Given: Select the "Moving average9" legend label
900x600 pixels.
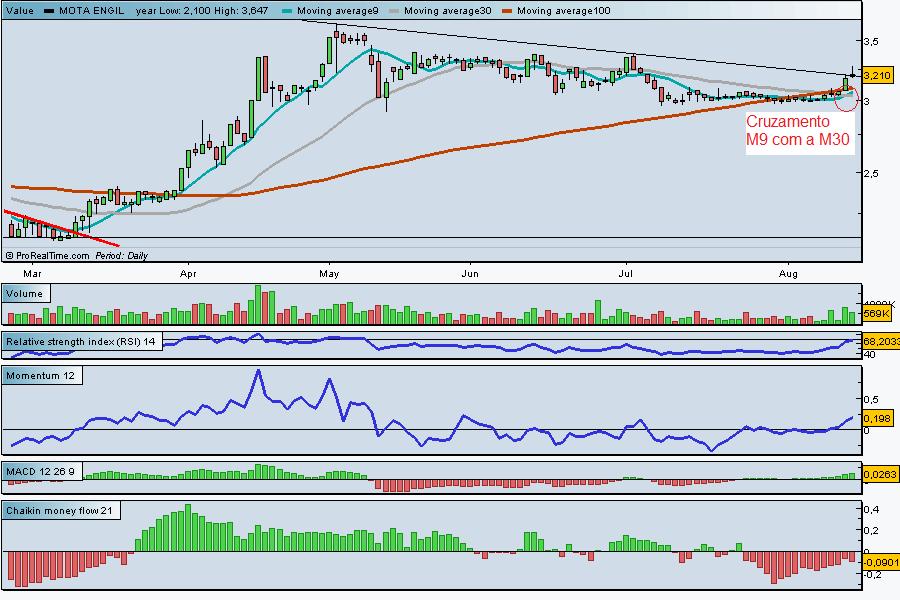Looking at the screenshot, I should (338, 10).
